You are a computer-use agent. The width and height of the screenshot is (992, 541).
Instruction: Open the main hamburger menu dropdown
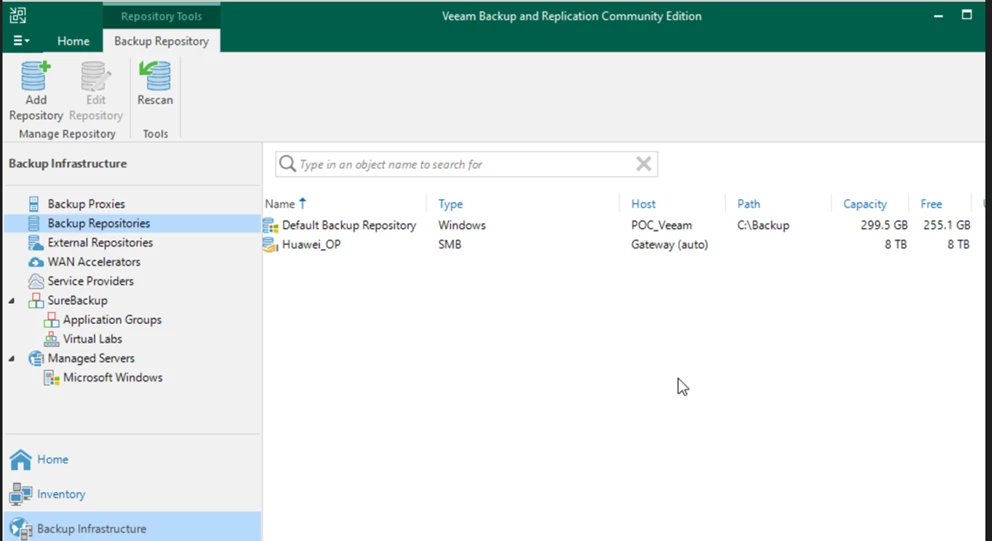coord(21,40)
